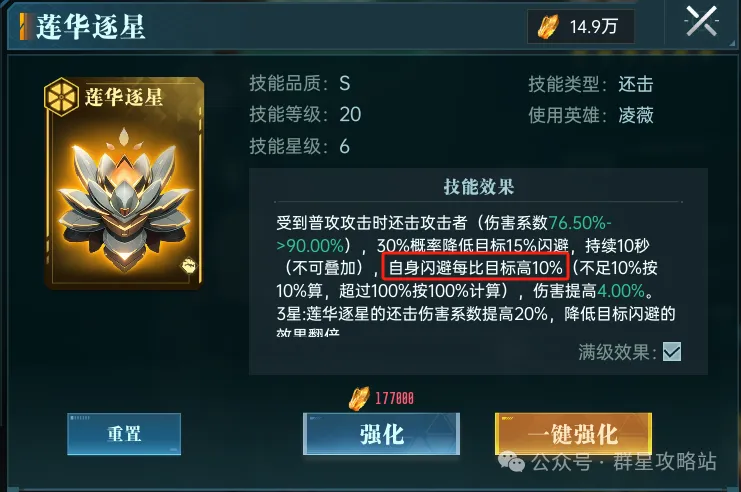The image size is (741, 492).
Task: Click the WeChat logo watermark icon
Action: [x=511, y=461]
